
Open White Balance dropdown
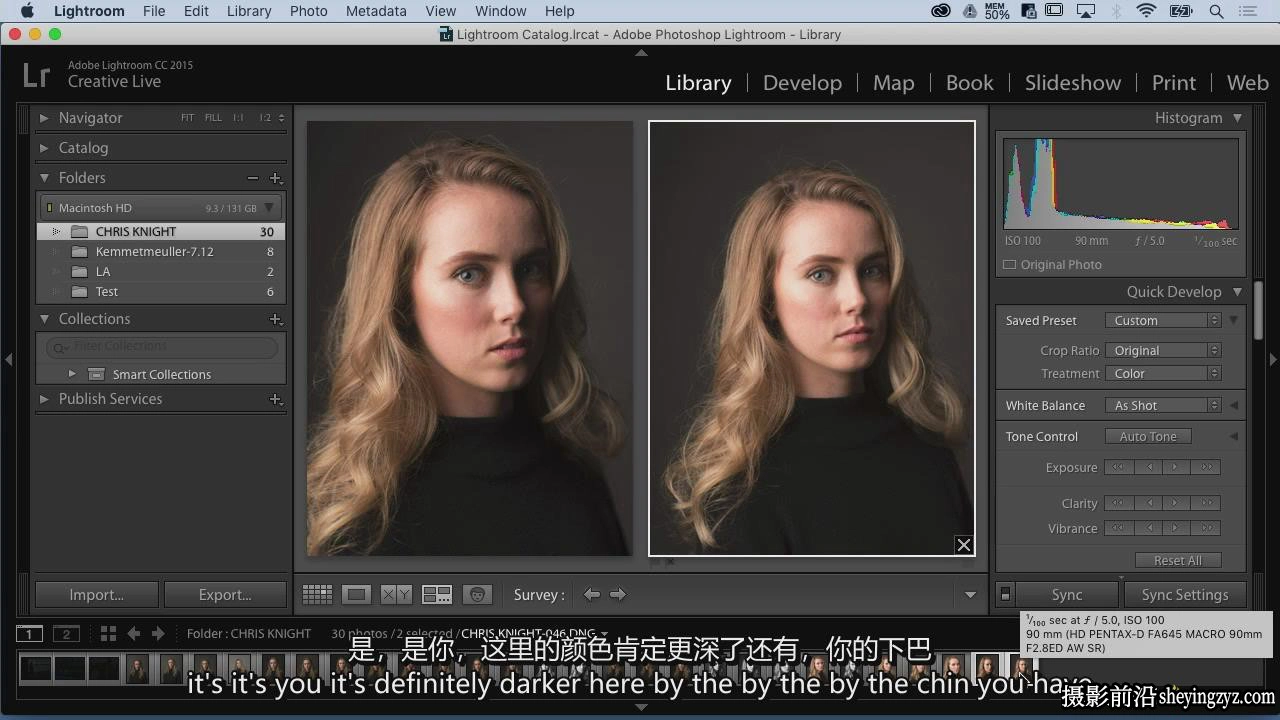[x=1163, y=406]
